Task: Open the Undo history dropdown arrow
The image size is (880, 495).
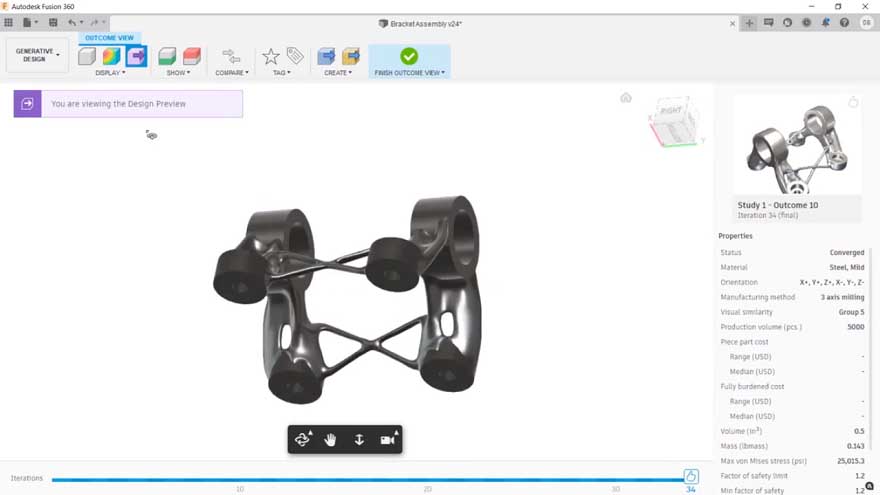Action: click(81, 22)
